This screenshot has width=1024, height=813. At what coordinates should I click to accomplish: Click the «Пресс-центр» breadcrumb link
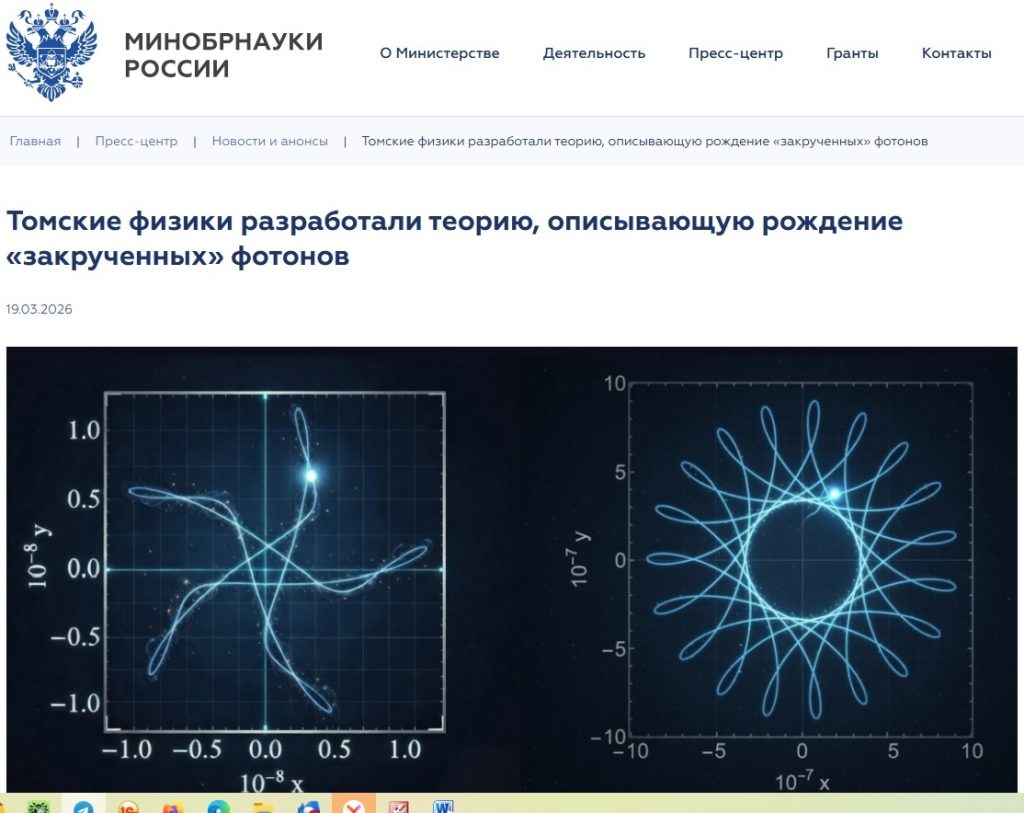coord(136,141)
